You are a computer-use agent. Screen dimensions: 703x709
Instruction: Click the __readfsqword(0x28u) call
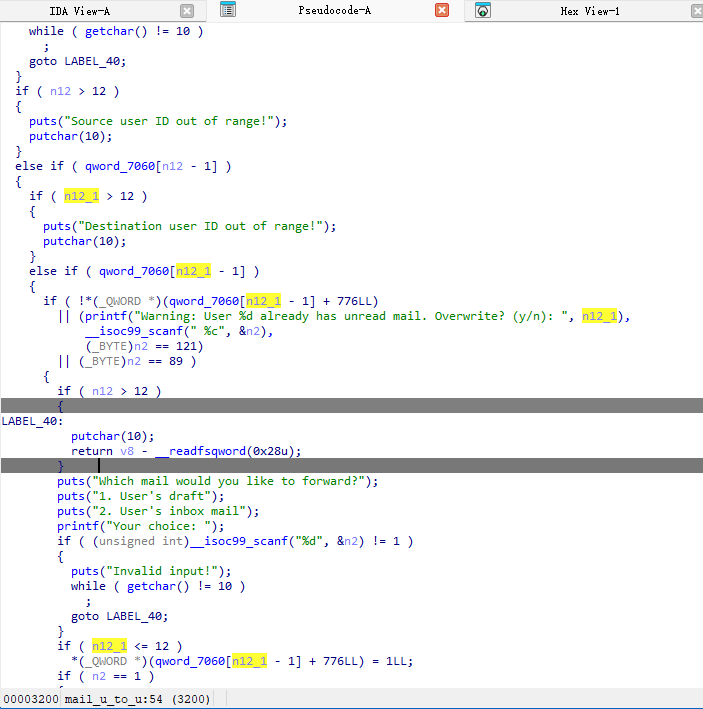(x=224, y=451)
